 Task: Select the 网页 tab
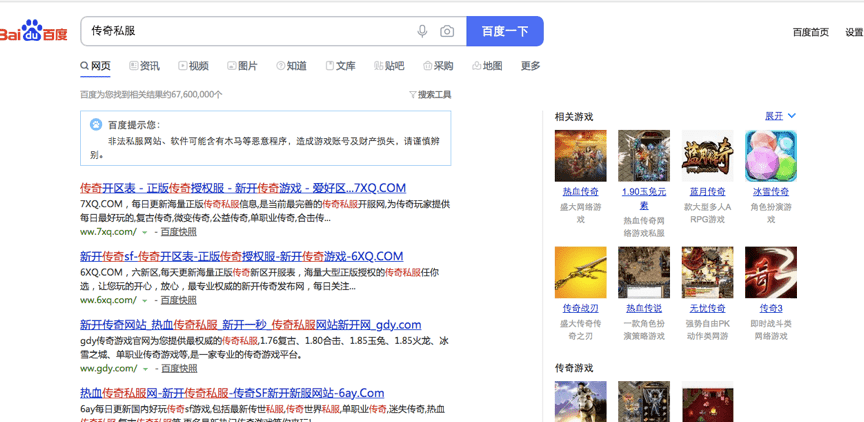(95, 66)
